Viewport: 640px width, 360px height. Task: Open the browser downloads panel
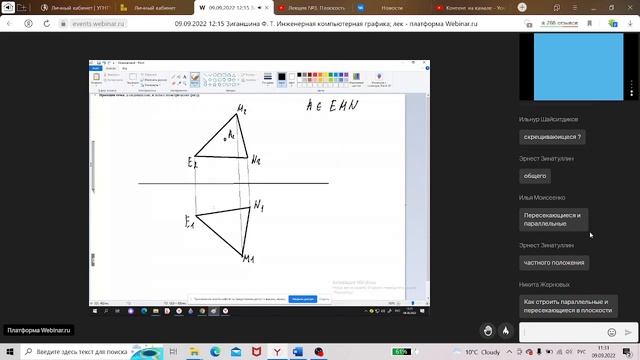tap(630, 24)
